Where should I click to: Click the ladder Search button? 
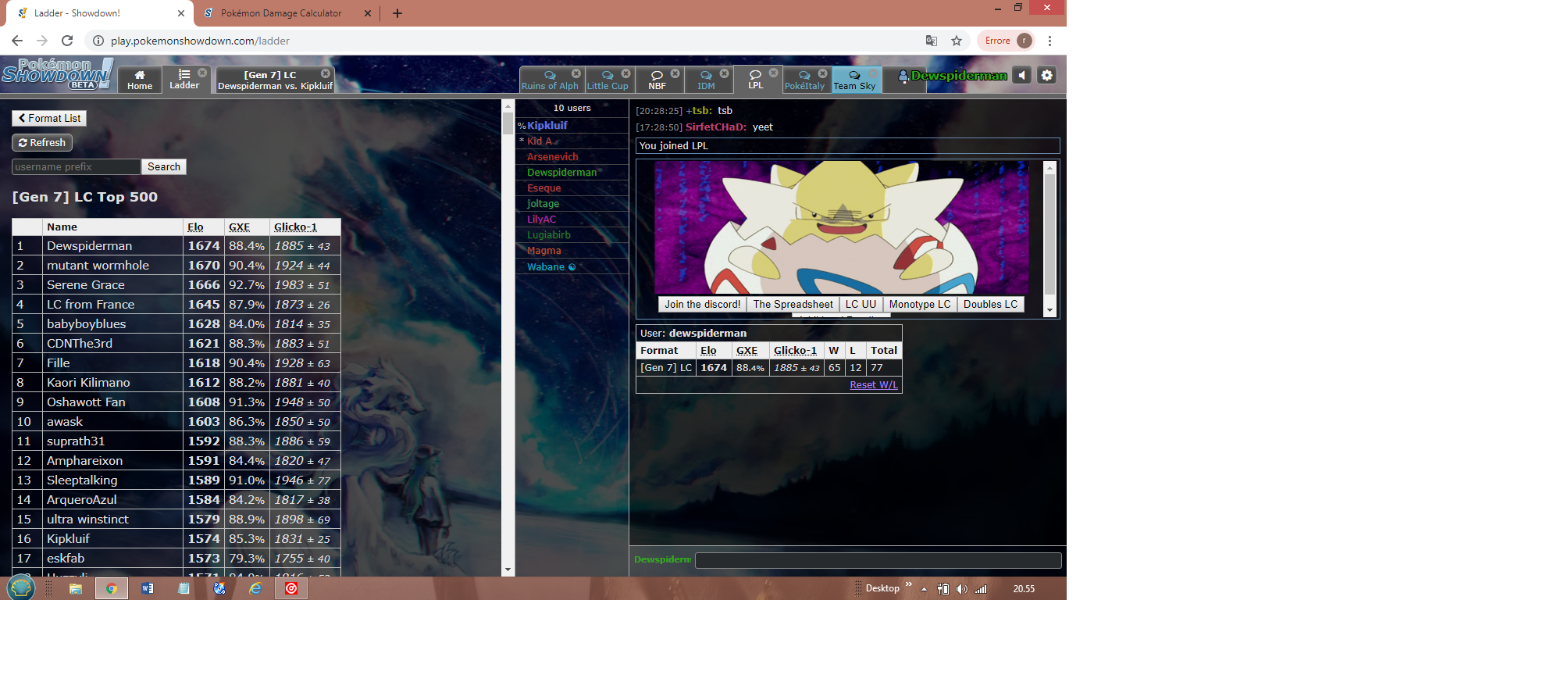click(164, 166)
